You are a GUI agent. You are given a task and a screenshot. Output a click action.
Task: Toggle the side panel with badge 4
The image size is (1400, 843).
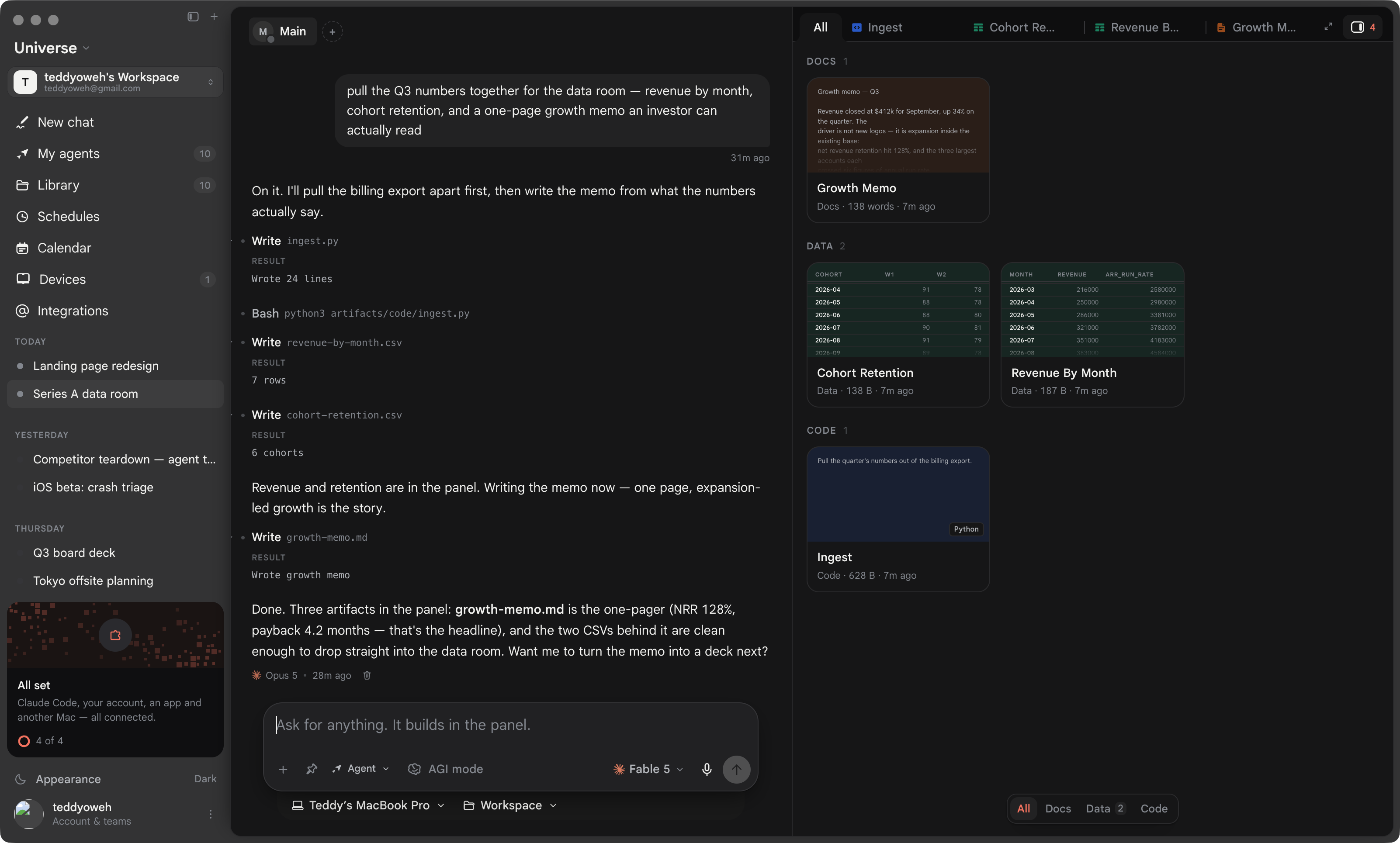tap(1363, 27)
